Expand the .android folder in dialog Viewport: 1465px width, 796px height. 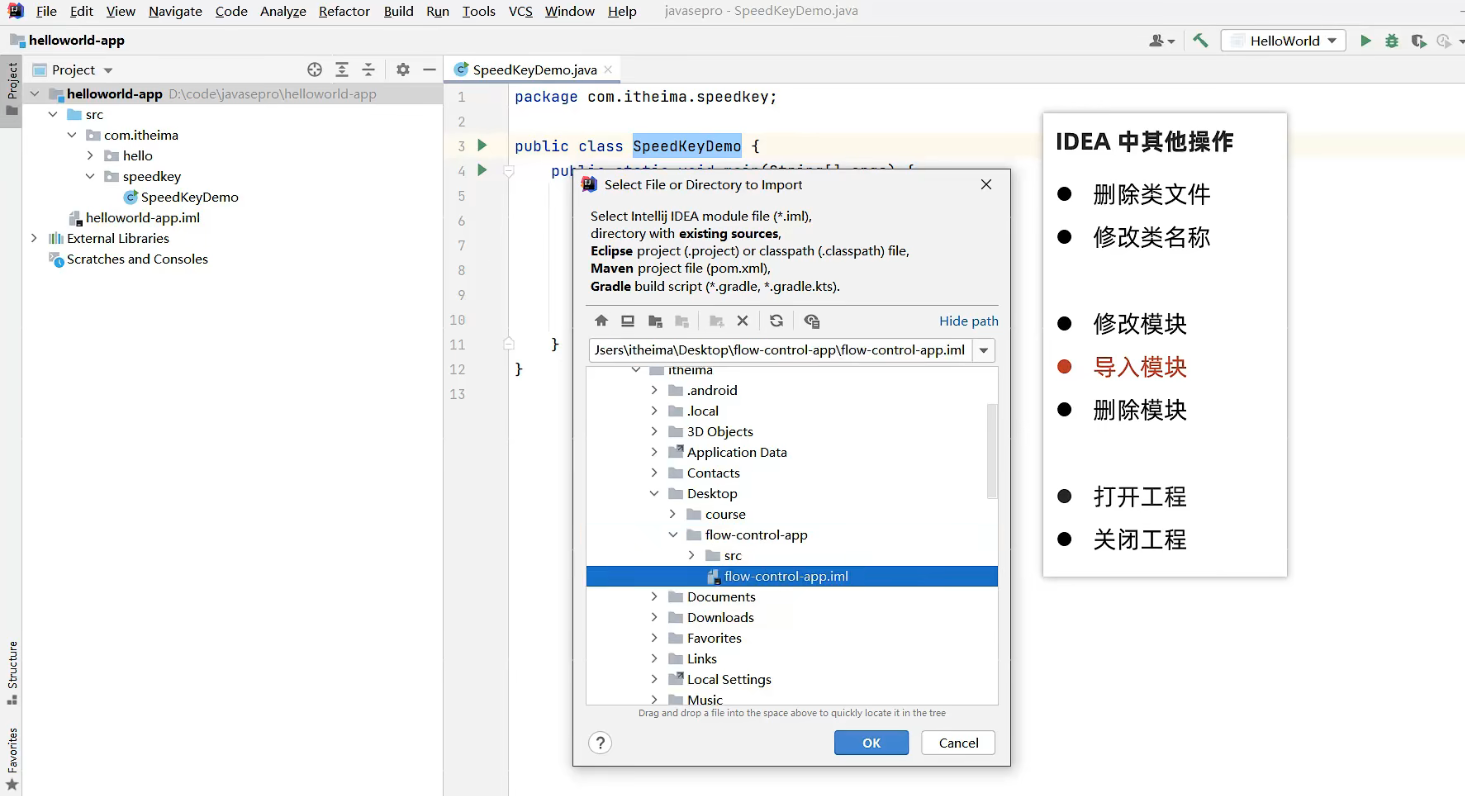coord(655,391)
